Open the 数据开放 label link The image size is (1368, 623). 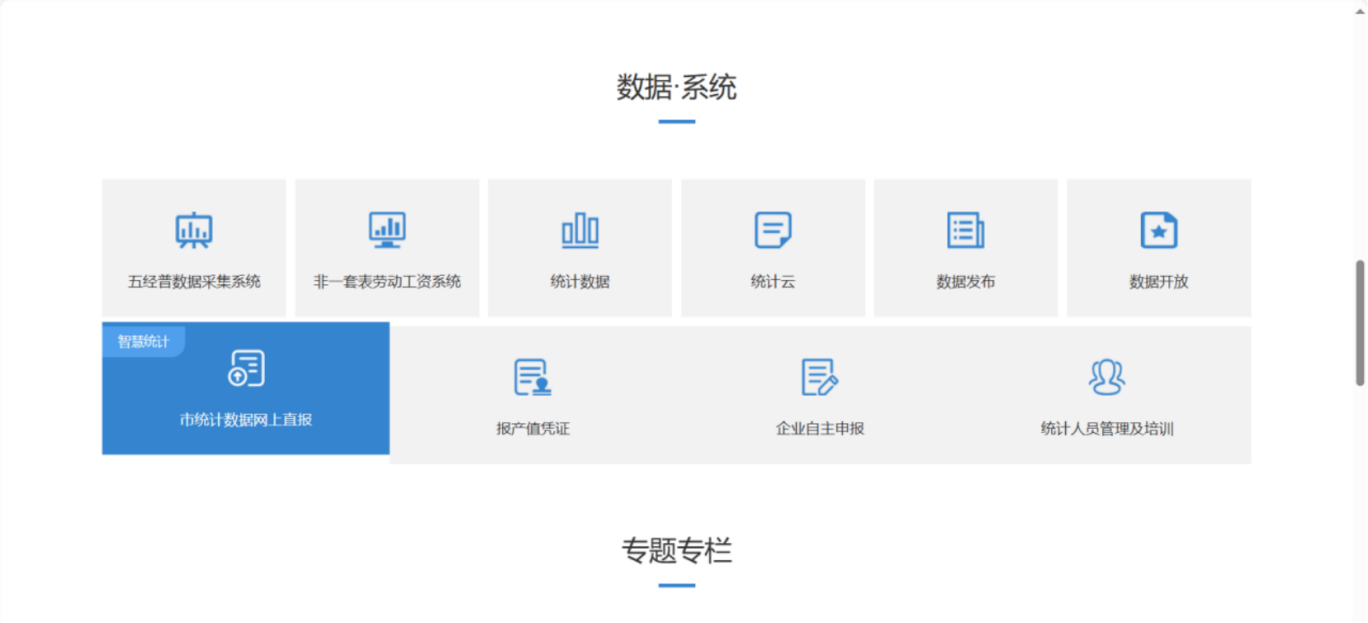point(1159,282)
